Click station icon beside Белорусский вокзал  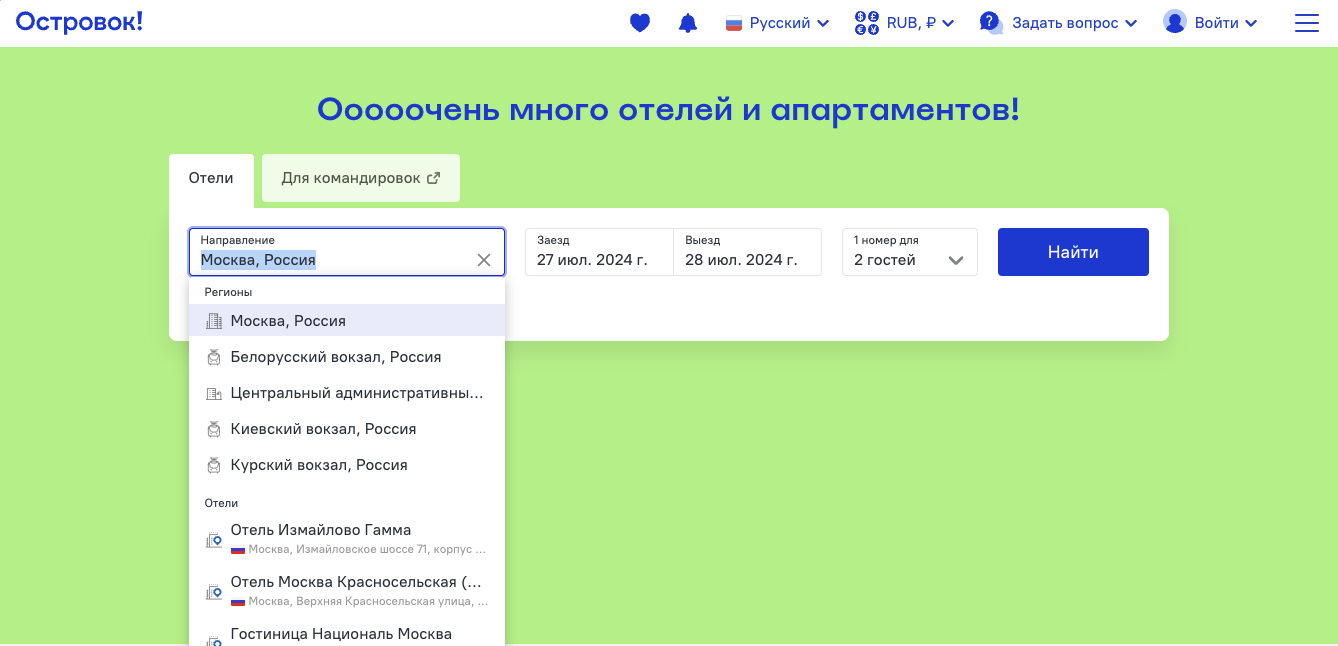tap(213, 357)
